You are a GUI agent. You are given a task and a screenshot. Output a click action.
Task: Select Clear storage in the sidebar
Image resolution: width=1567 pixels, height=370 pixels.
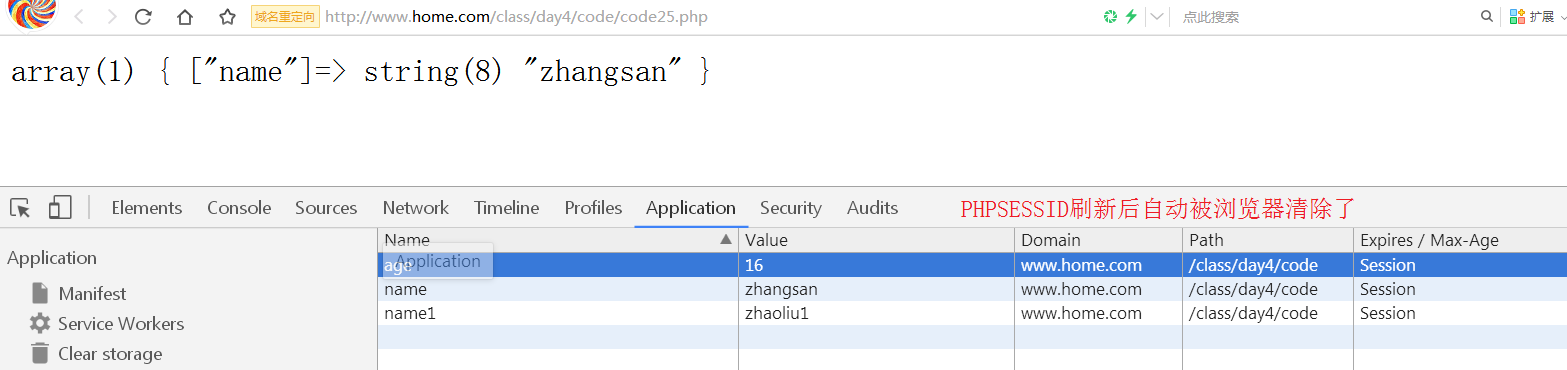tap(109, 354)
